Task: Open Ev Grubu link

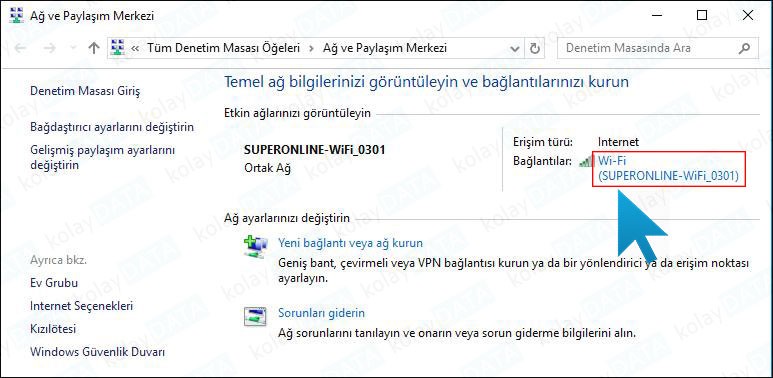Action: coord(54,283)
